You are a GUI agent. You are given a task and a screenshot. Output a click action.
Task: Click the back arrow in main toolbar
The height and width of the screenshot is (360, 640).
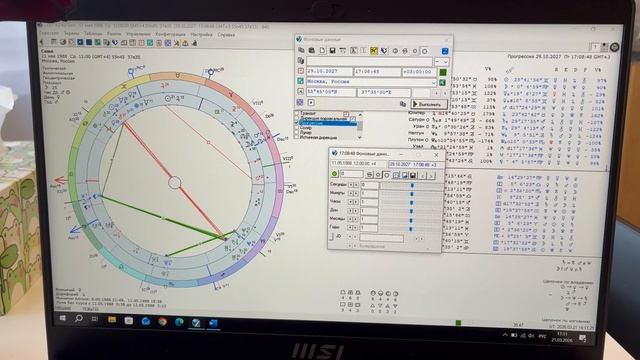[x=41, y=42]
